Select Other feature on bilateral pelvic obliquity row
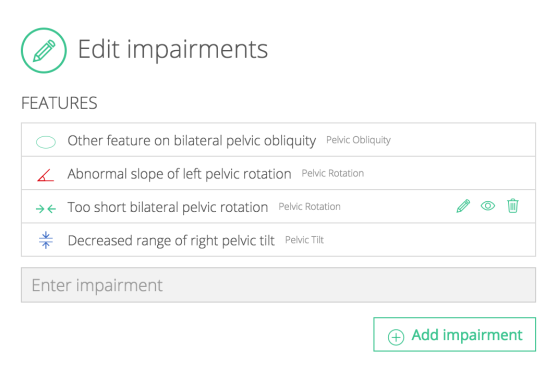The height and width of the screenshot is (387, 557). coord(278,140)
